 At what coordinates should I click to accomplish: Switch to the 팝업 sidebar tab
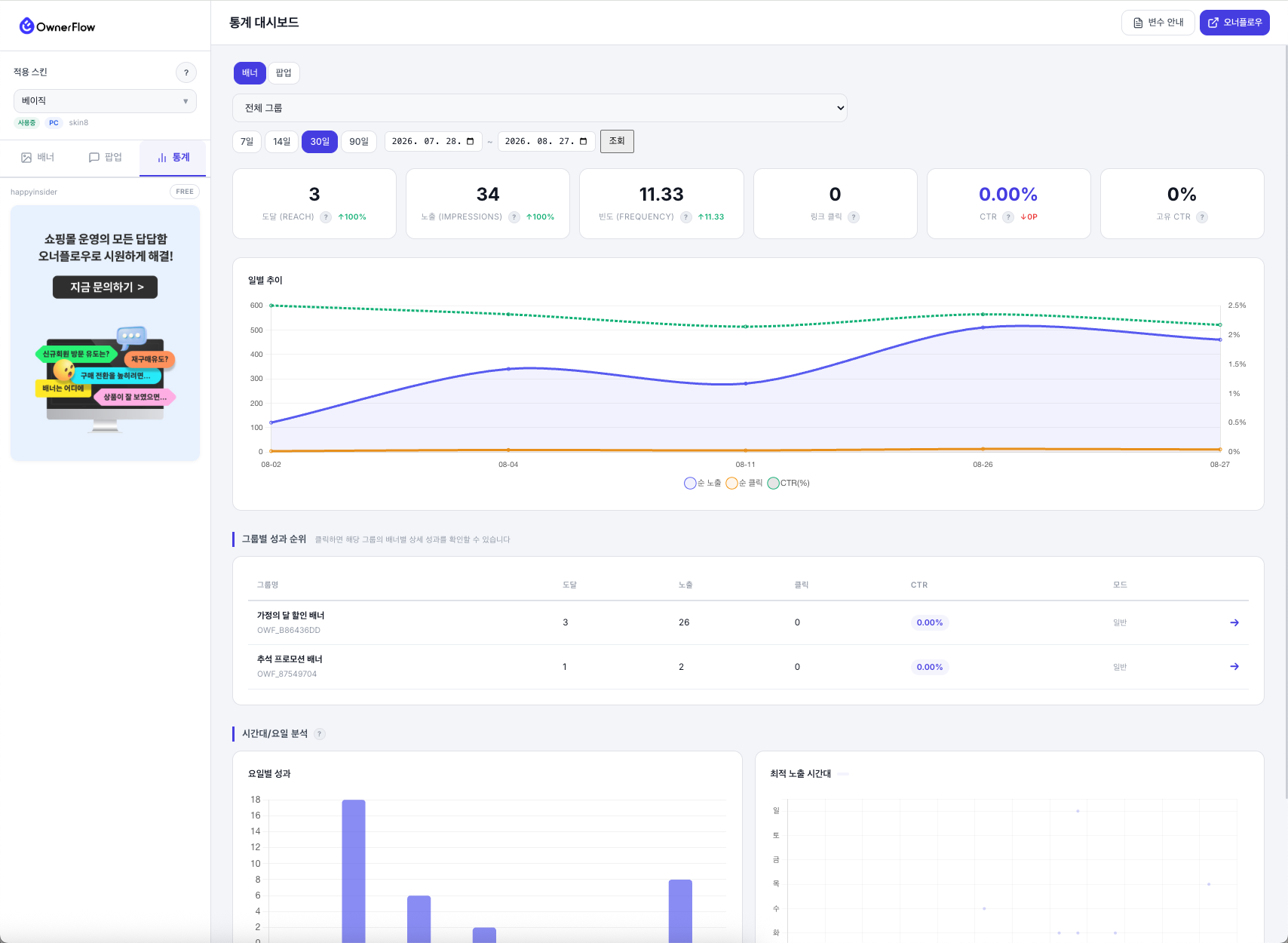point(105,158)
